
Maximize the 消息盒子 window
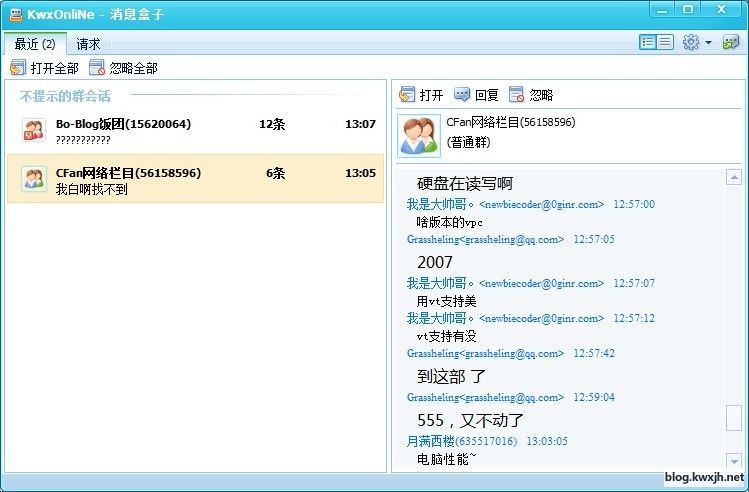(x=688, y=9)
